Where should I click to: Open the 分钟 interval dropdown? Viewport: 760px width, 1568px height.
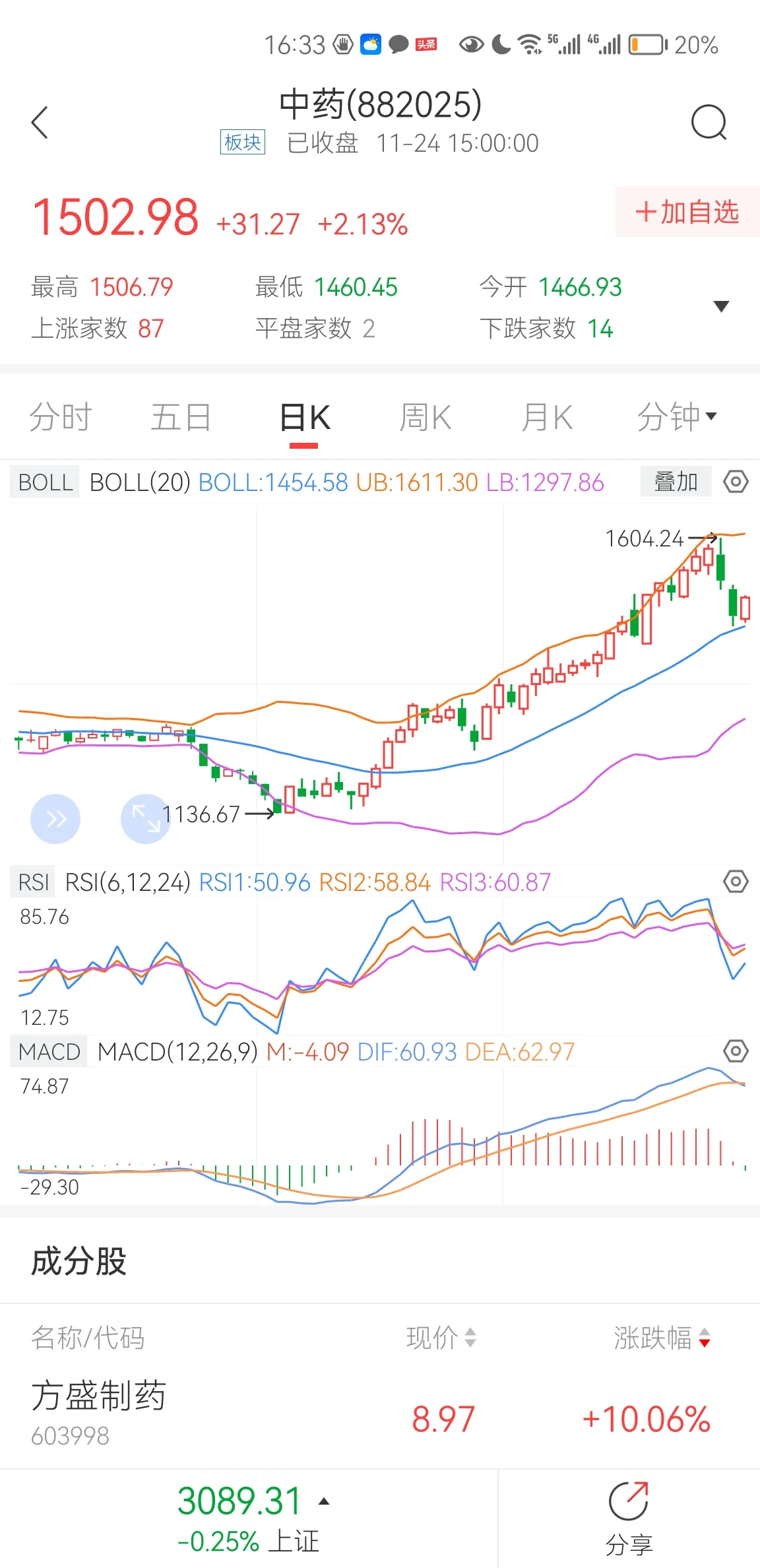click(x=677, y=417)
